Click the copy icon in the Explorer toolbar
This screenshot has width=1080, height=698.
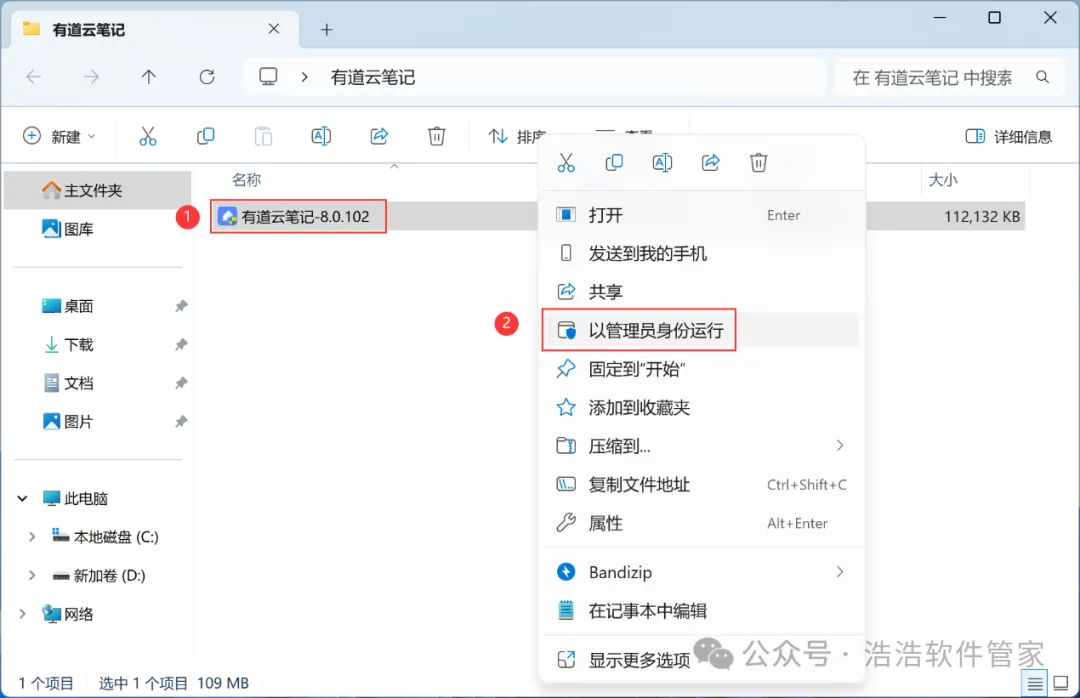point(205,136)
